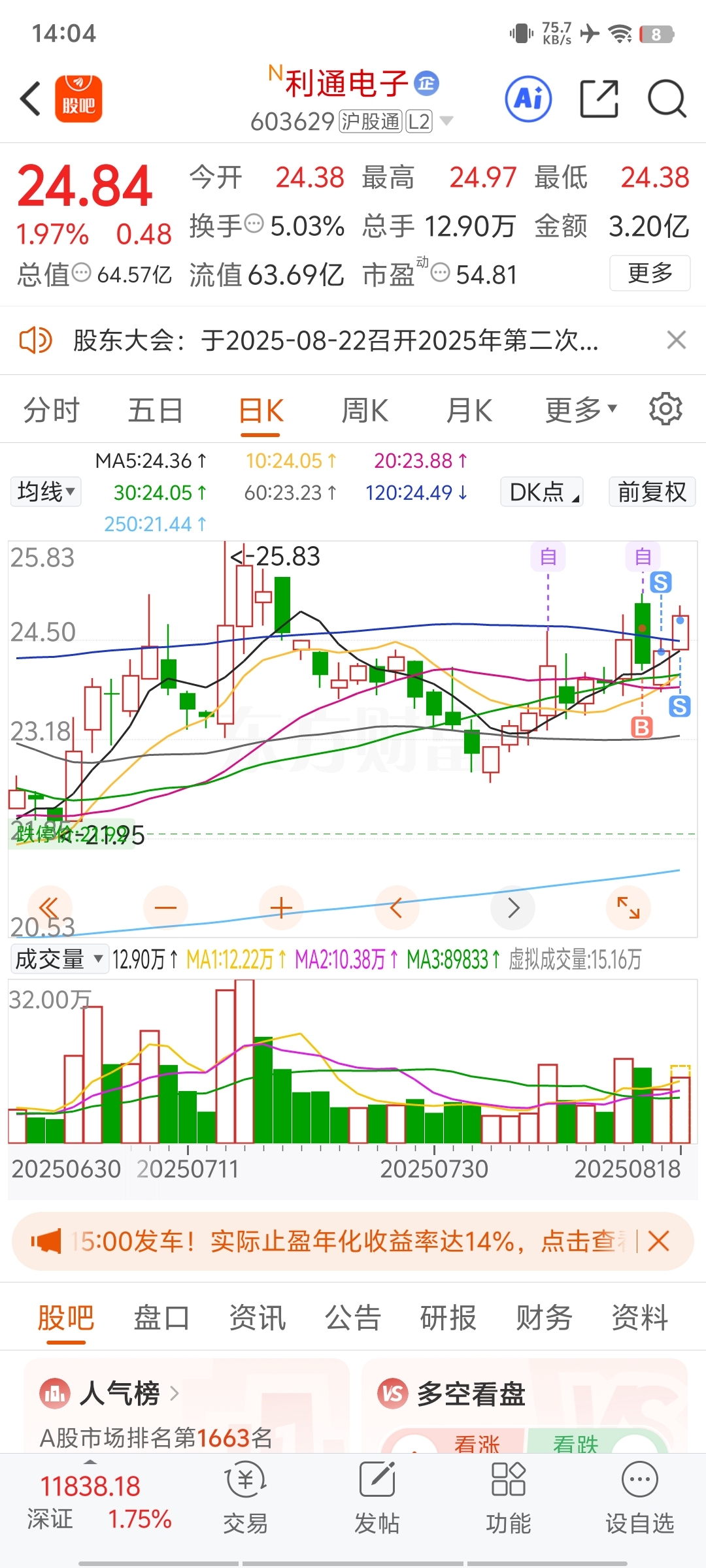This screenshot has width=706, height=1568.
Task: Tap the double-left rewind chart button
Action: pyautogui.click(x=50, y=907)
